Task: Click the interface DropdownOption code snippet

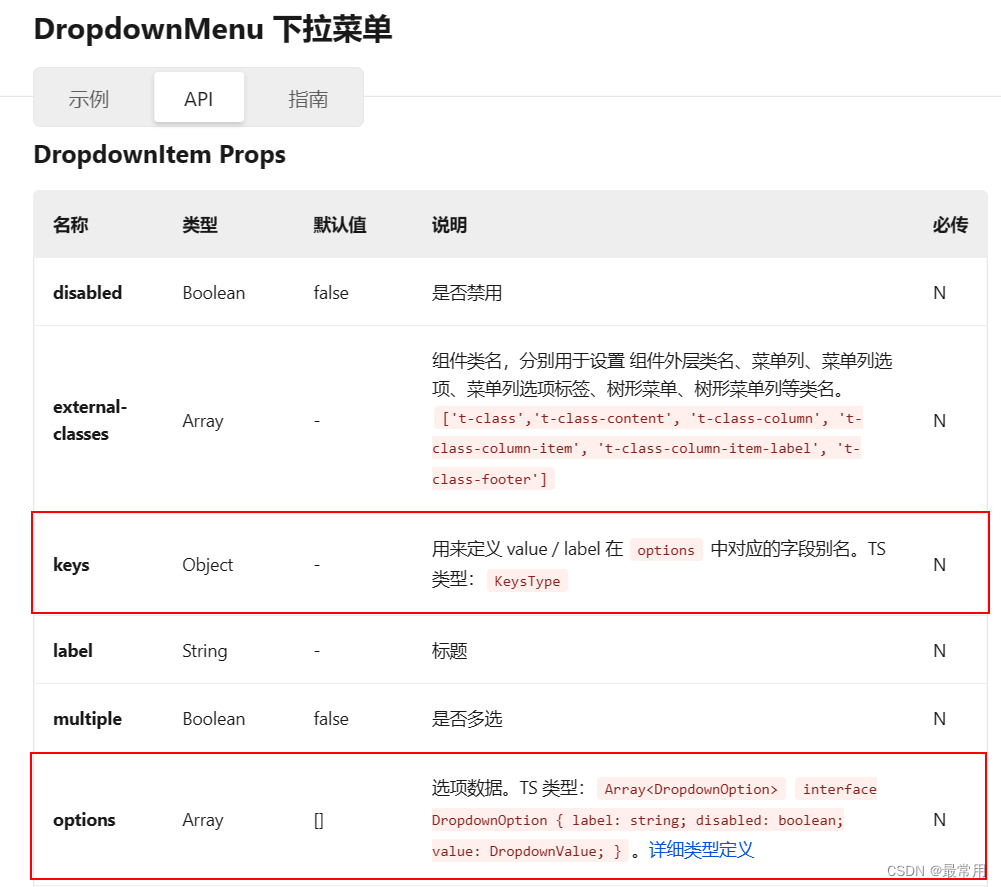Action: point(838,789)
